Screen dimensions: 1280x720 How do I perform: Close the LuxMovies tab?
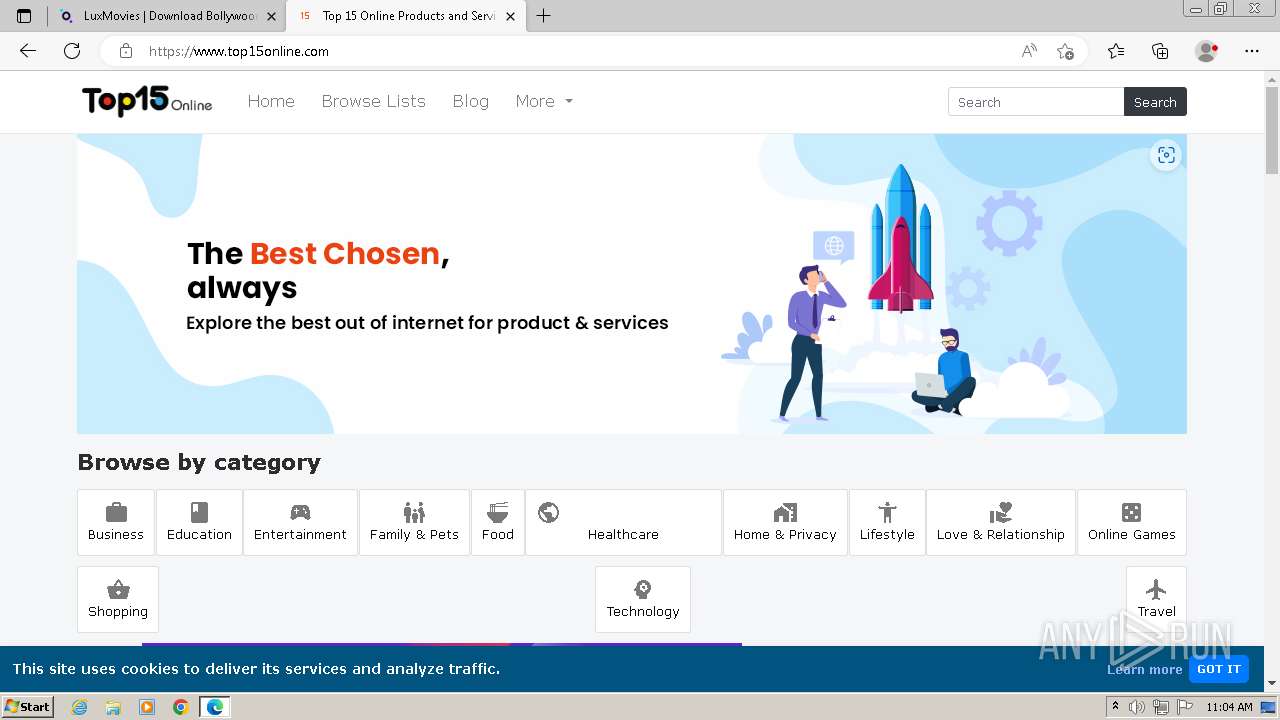click(271, 16)
